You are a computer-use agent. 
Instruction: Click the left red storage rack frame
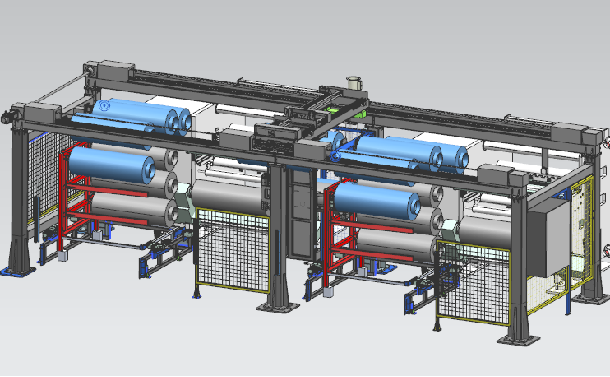(78, 202)
